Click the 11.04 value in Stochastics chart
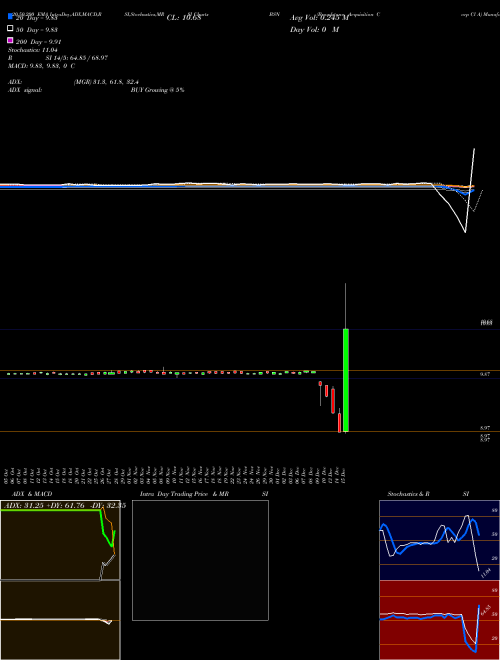500x660 pixels. 486,573
